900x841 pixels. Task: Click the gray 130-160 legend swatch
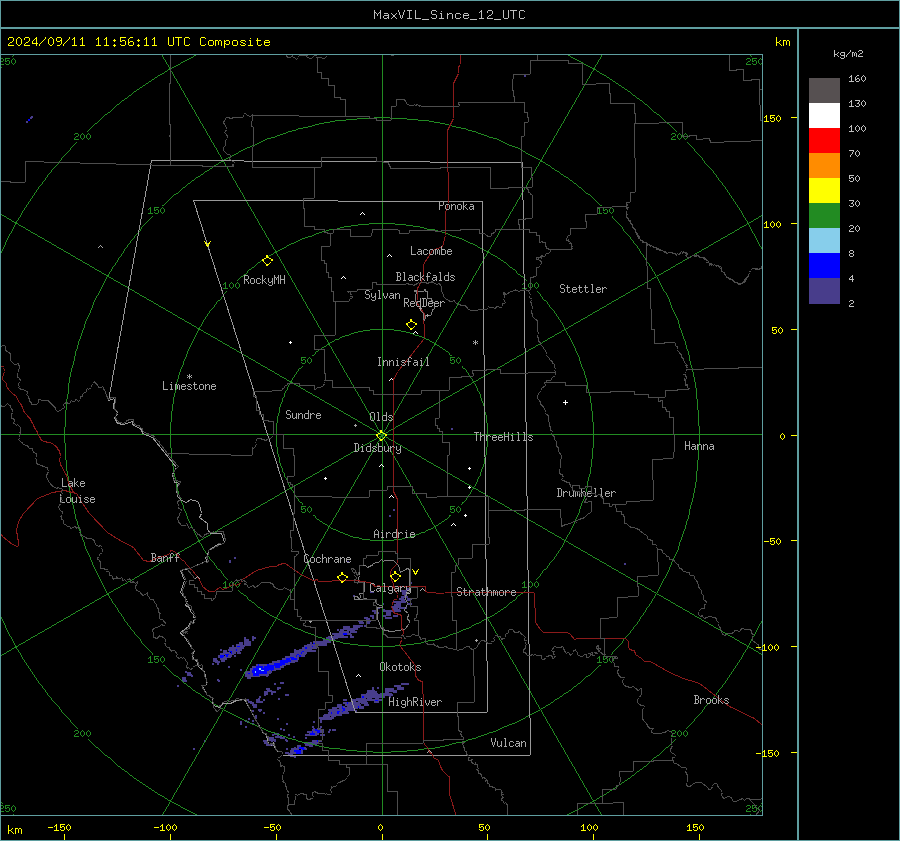click(824, 91)
